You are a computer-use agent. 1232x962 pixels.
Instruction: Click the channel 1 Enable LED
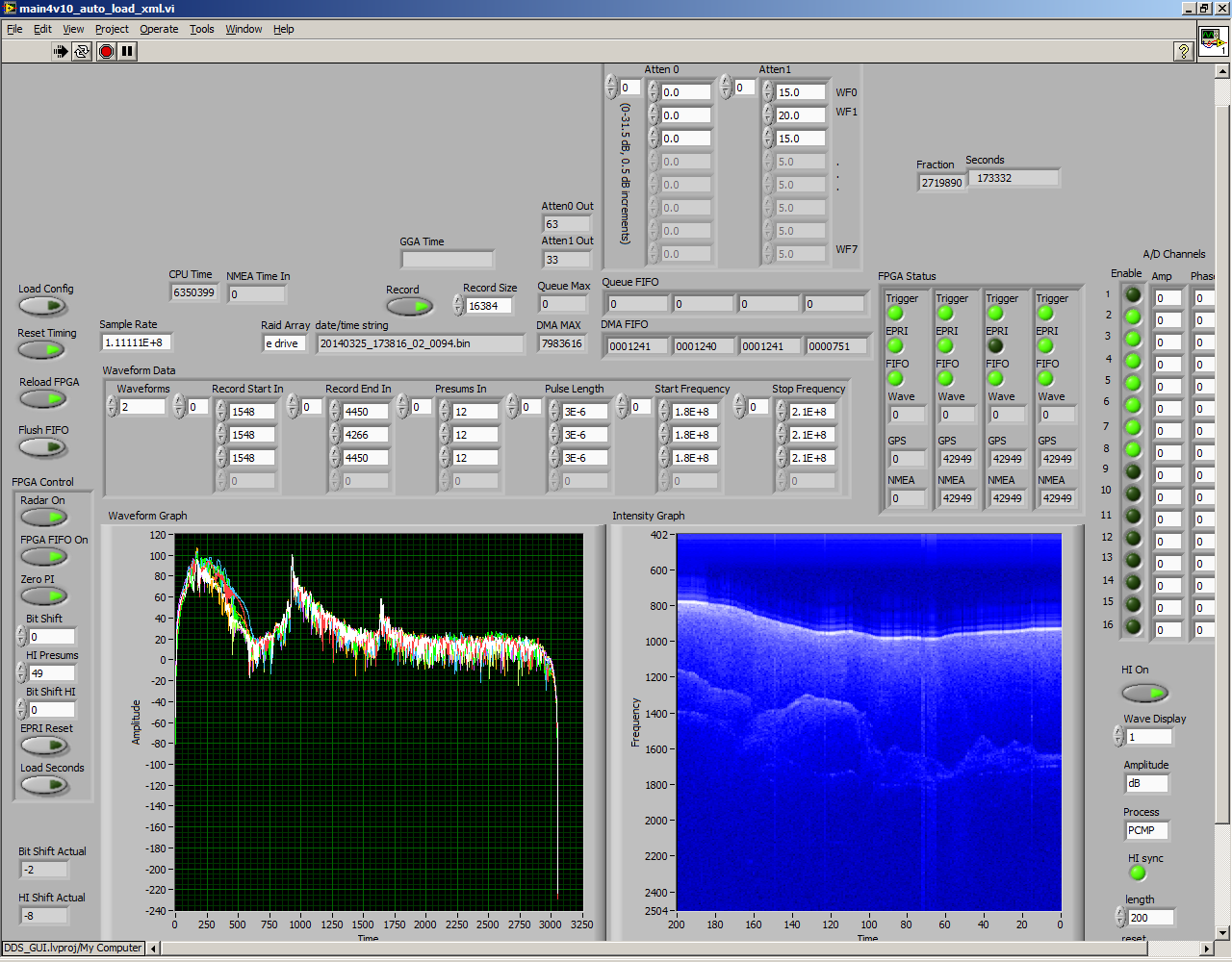(1133, 295)
